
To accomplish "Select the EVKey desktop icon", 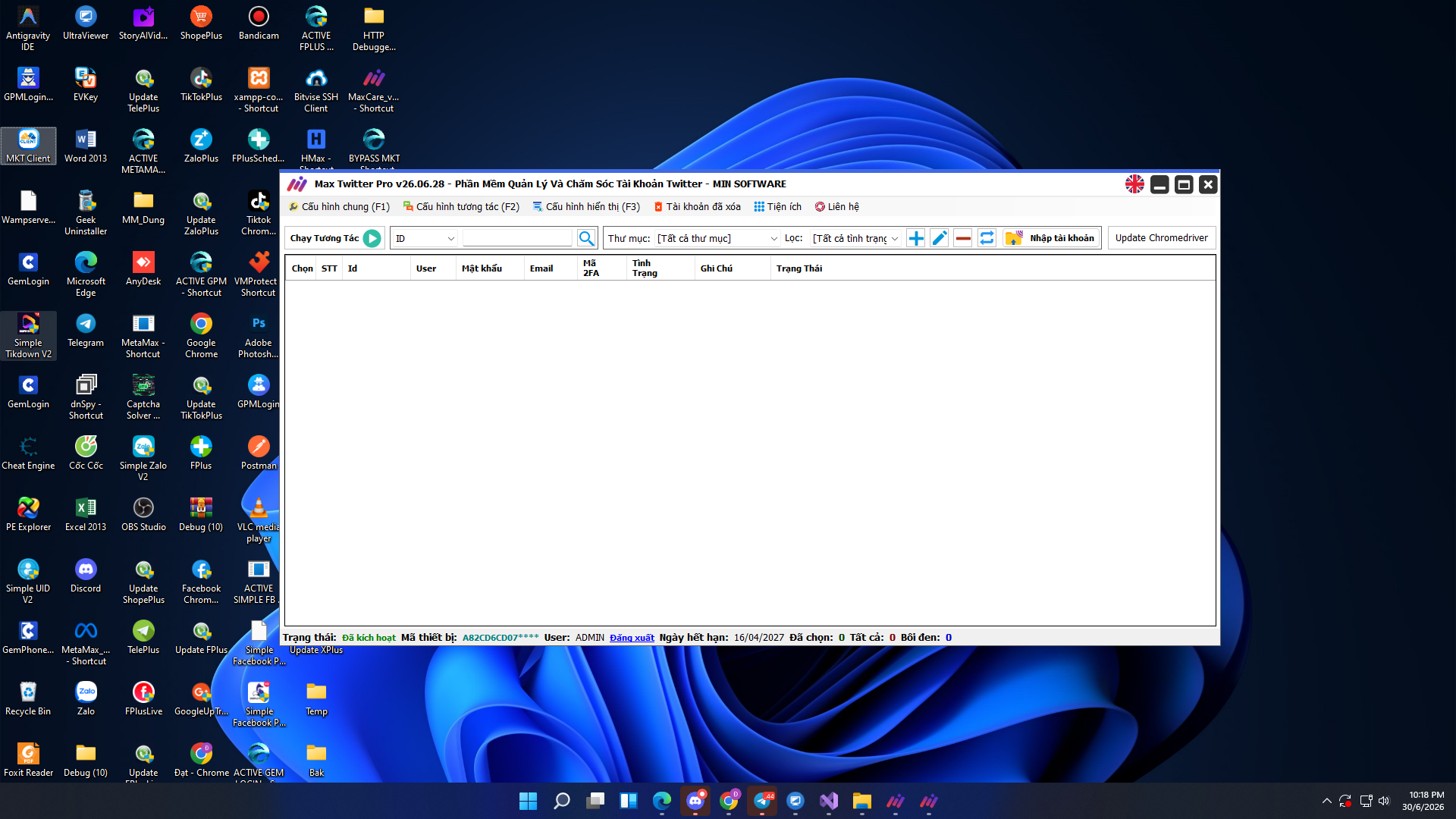I will point(86,84).
